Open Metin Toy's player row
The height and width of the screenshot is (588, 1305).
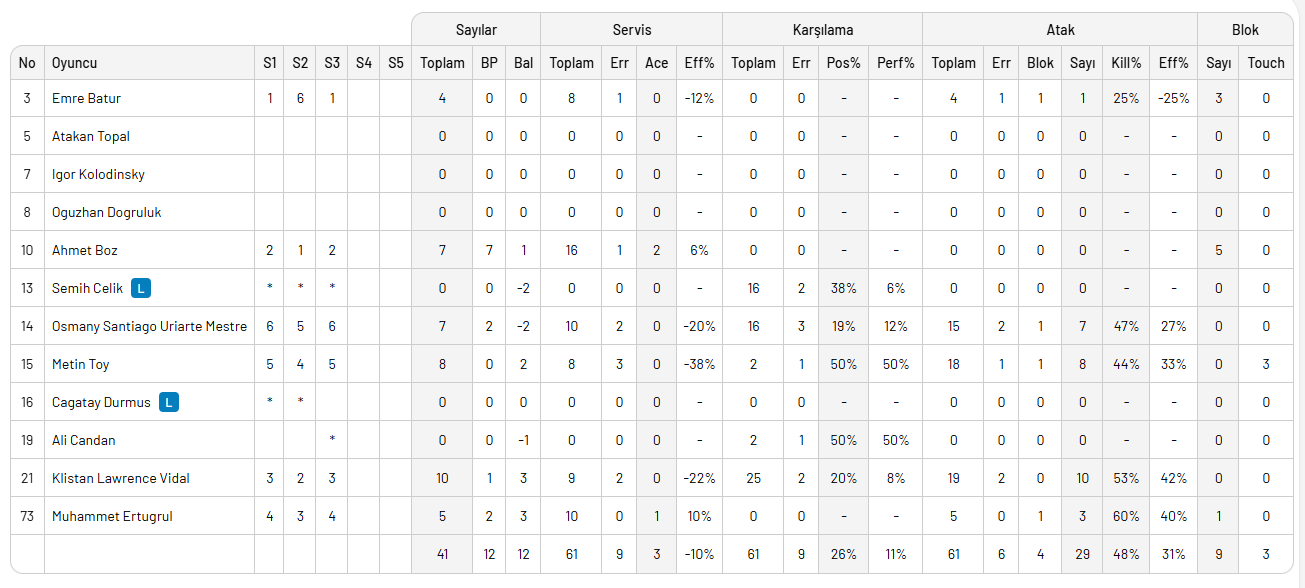[80, 364]
